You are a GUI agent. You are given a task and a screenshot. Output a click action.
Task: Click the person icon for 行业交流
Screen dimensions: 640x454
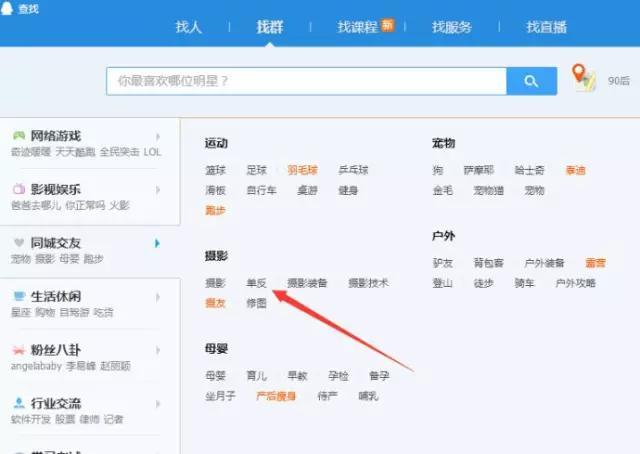pyautogui.click(x=19, y=403)
